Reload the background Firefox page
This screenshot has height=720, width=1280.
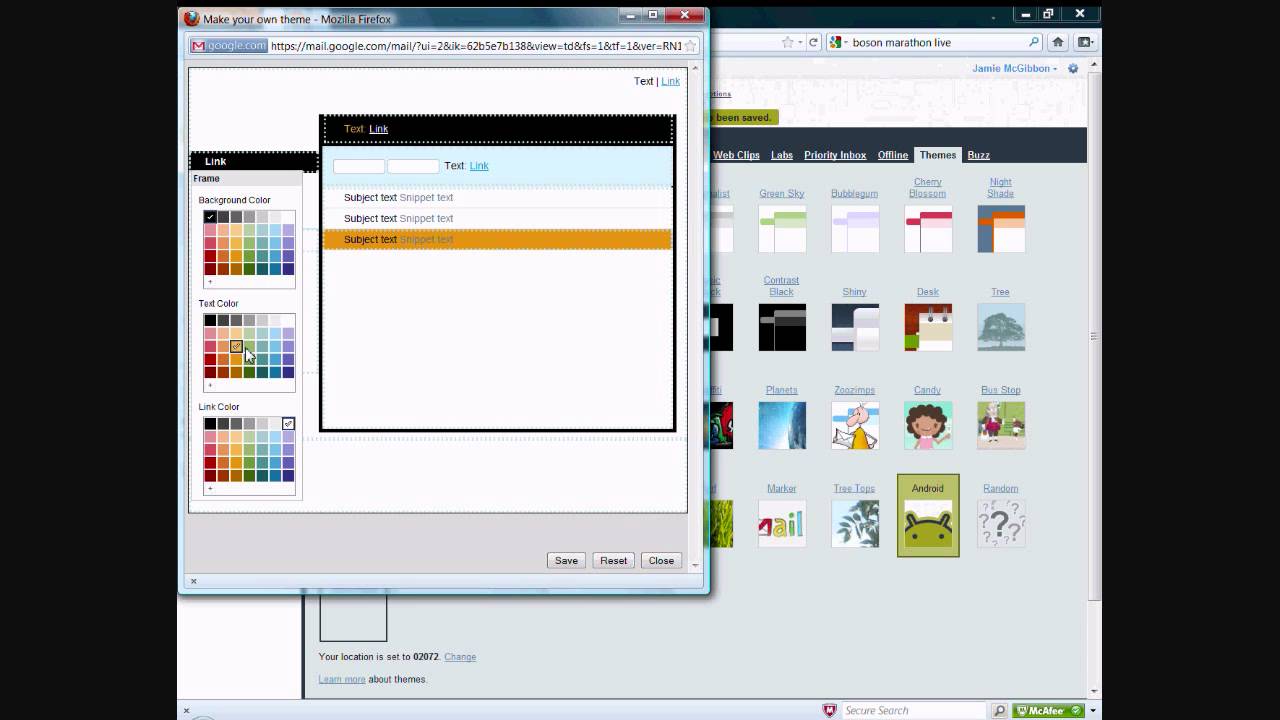(x=814, y=42)
